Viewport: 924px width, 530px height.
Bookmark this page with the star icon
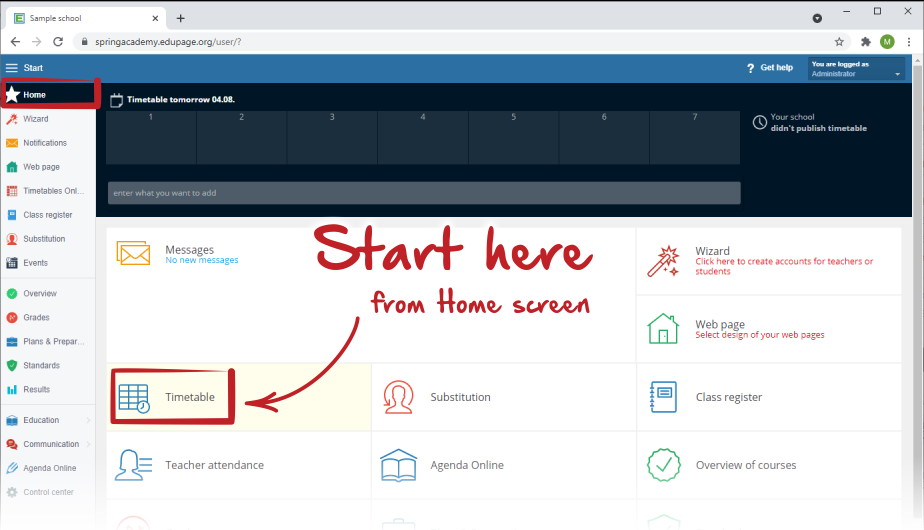(x=839, y=42)
